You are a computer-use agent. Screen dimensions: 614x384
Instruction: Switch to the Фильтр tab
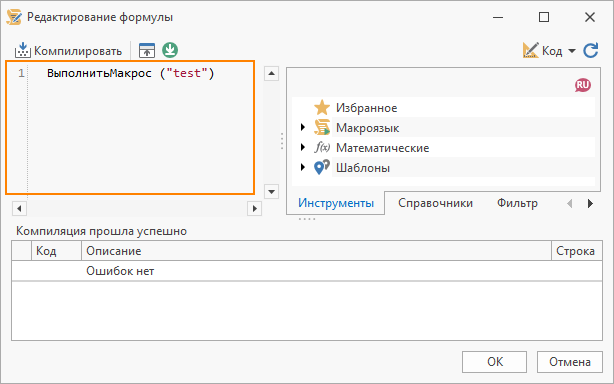[x=517, y=203]
